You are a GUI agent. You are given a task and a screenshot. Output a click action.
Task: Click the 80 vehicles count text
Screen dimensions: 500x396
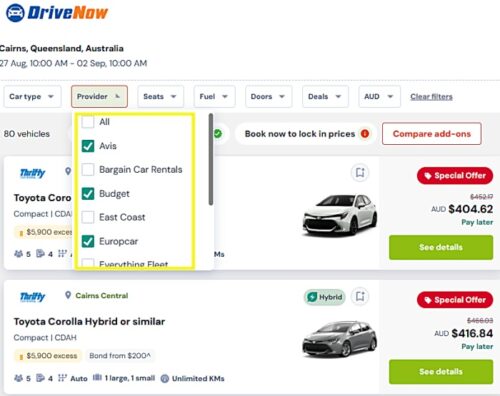[27, 134]
